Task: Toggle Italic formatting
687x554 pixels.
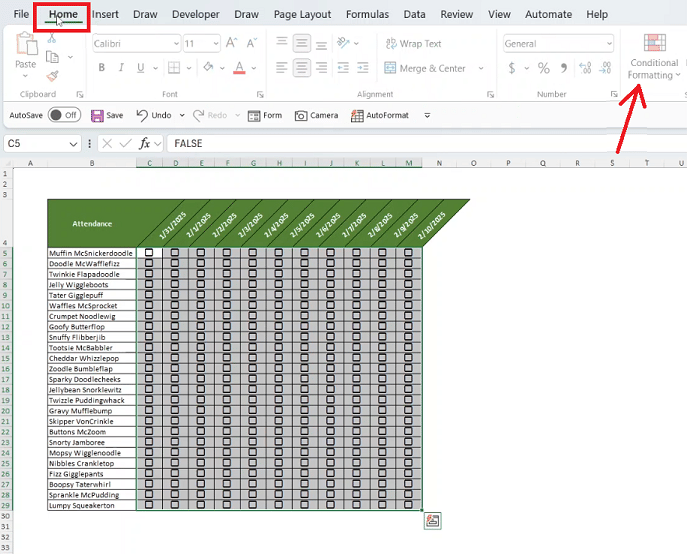Action: [x=121, y=67]
